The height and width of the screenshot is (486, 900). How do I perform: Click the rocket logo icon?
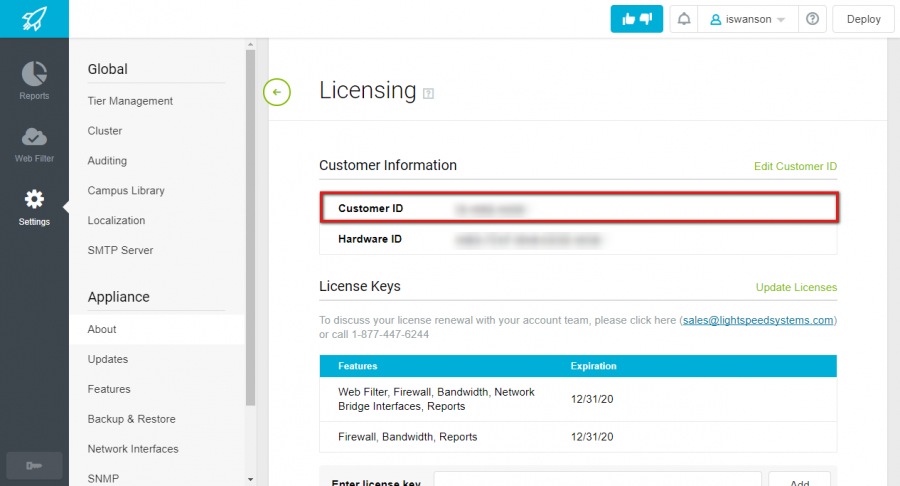tap(34, 19)
